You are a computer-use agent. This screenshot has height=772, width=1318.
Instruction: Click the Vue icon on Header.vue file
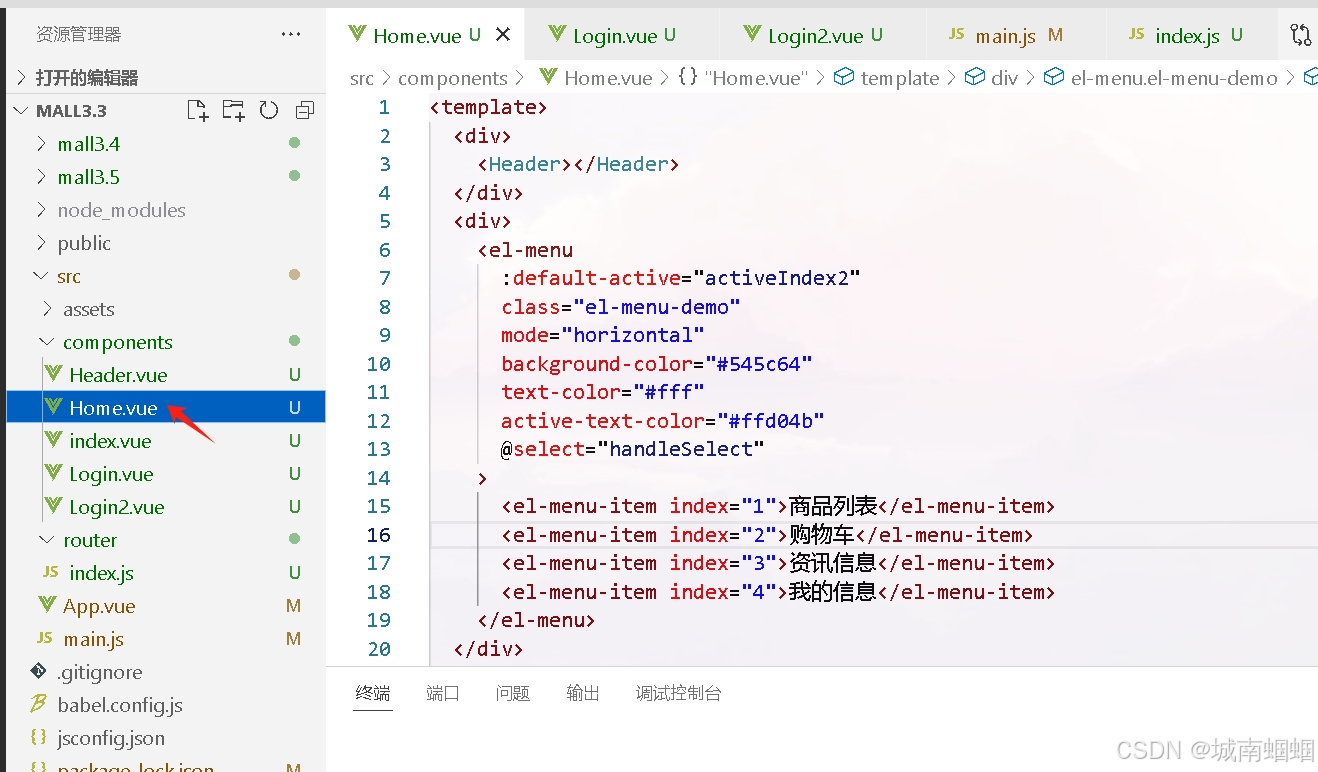pyautogui.click(x=53, y=375)
